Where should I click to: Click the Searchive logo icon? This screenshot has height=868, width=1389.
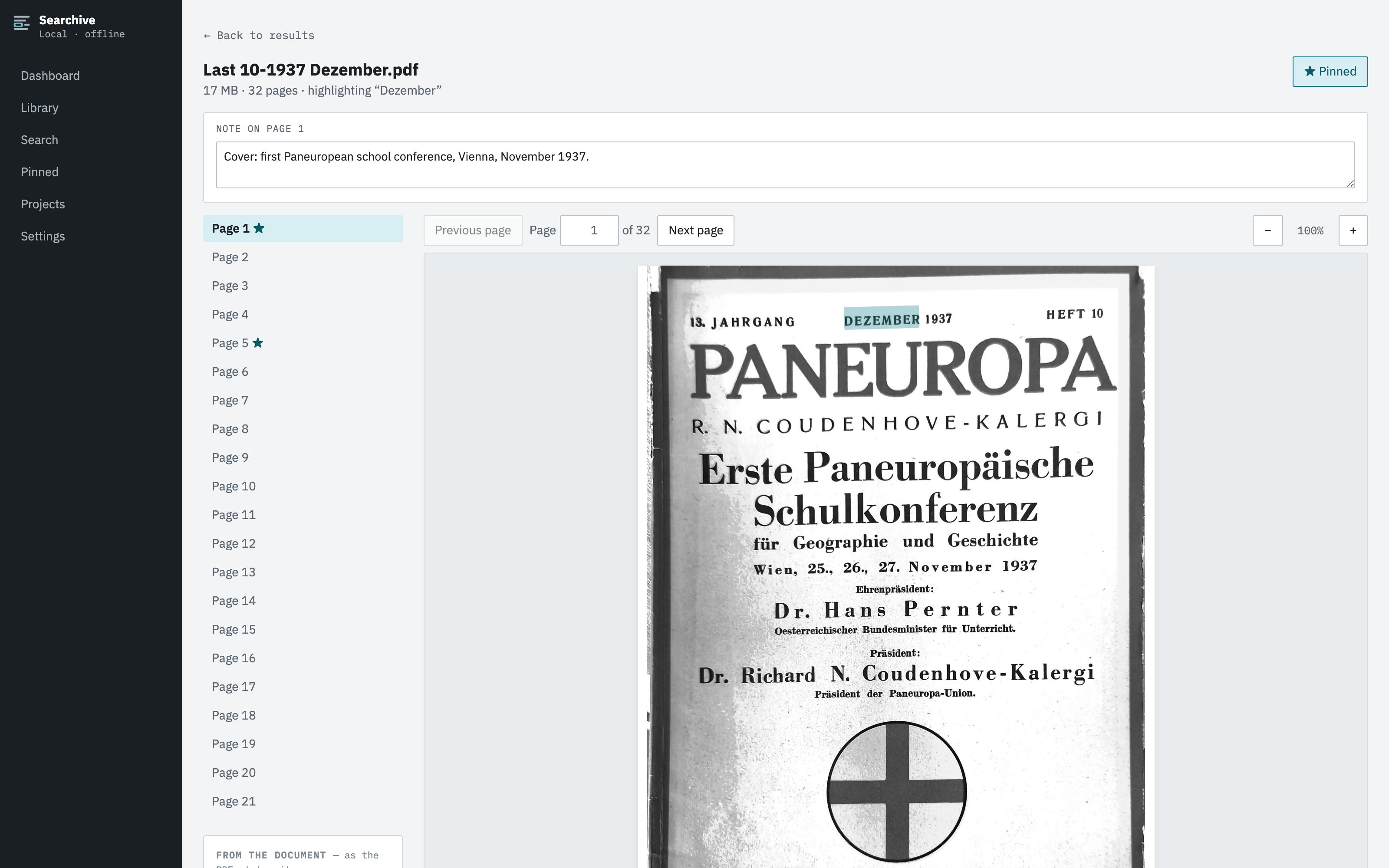click(21, 23)
